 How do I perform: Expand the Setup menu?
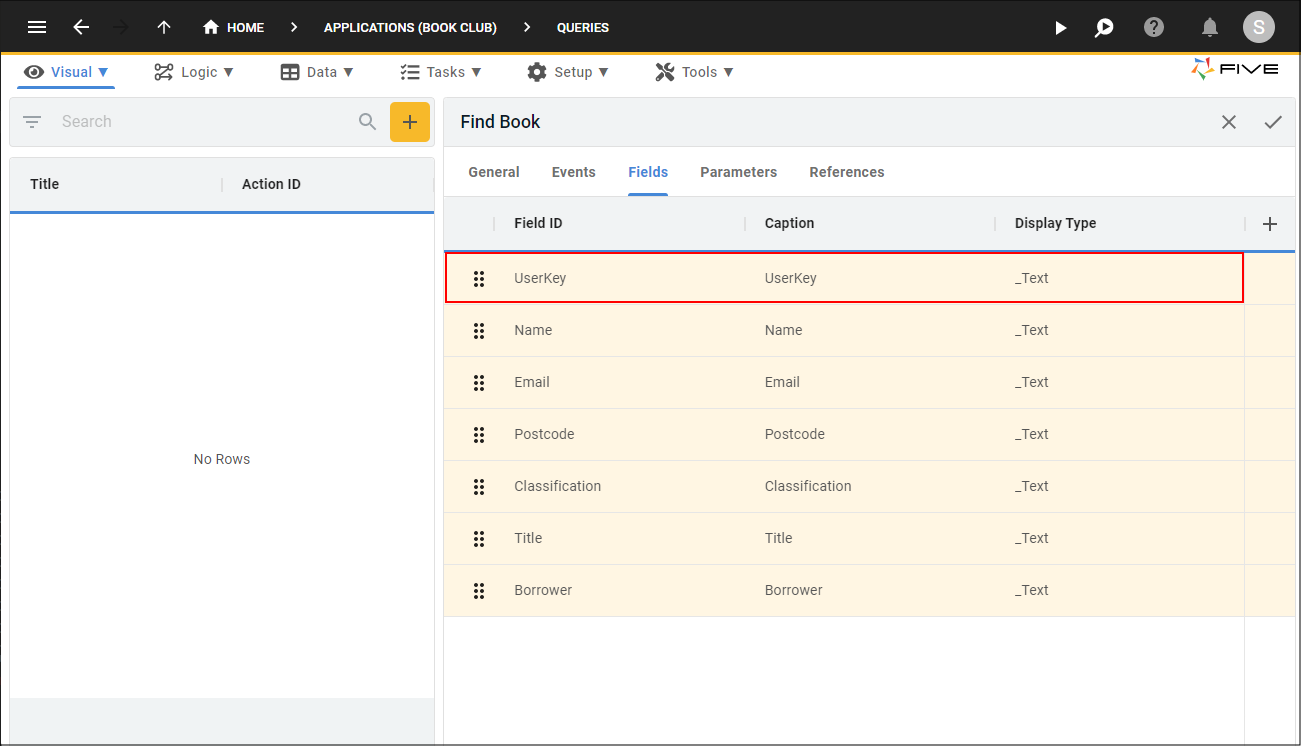(567, 72)
